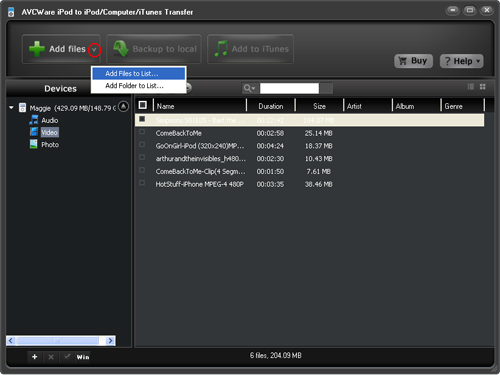Open search magnifier options dropdown
Viewport: 500px width, 375px height.
click(249, 88)
